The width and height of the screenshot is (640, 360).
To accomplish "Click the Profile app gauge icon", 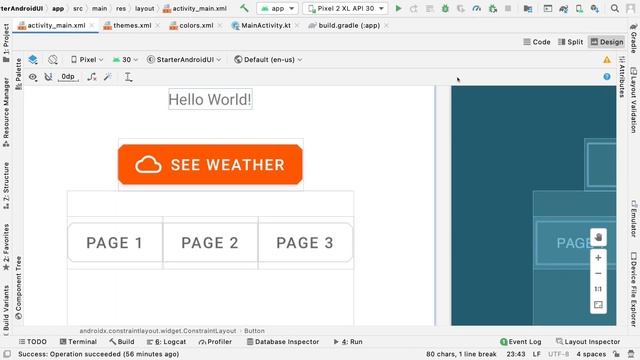I will tap(476, 8).
